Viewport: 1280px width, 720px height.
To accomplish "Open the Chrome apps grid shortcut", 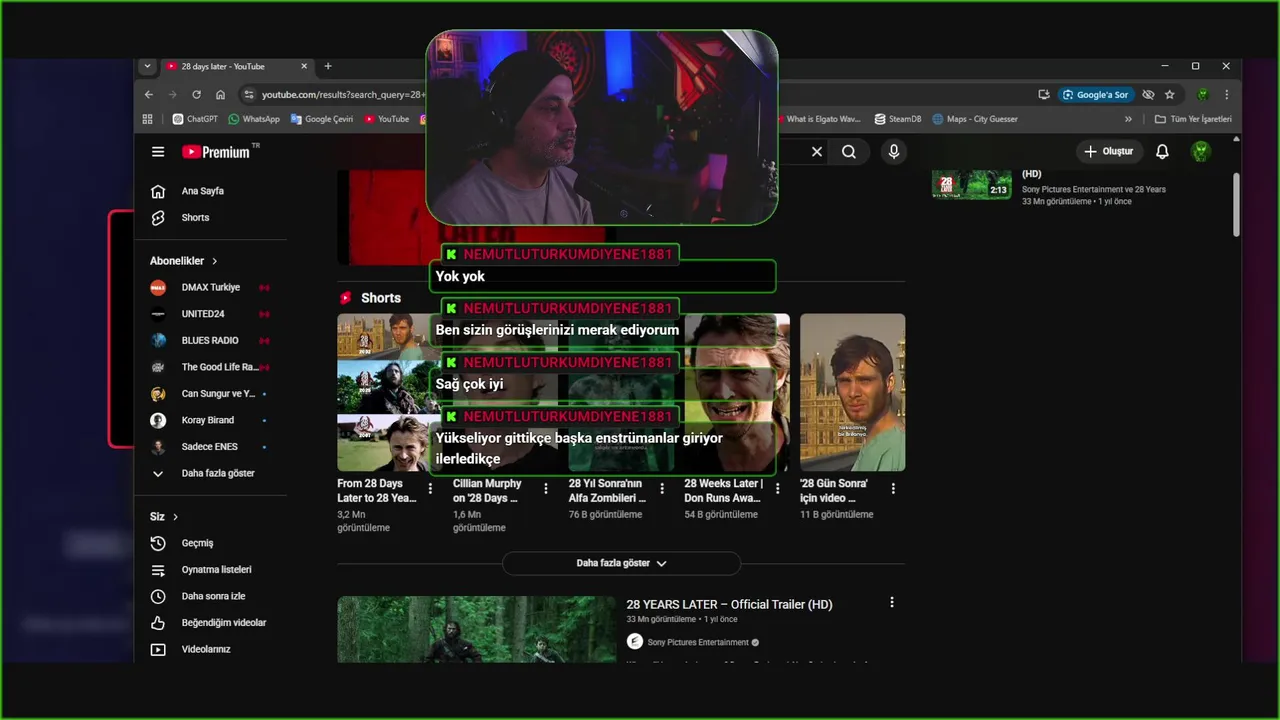I will [x=148, y=119].
